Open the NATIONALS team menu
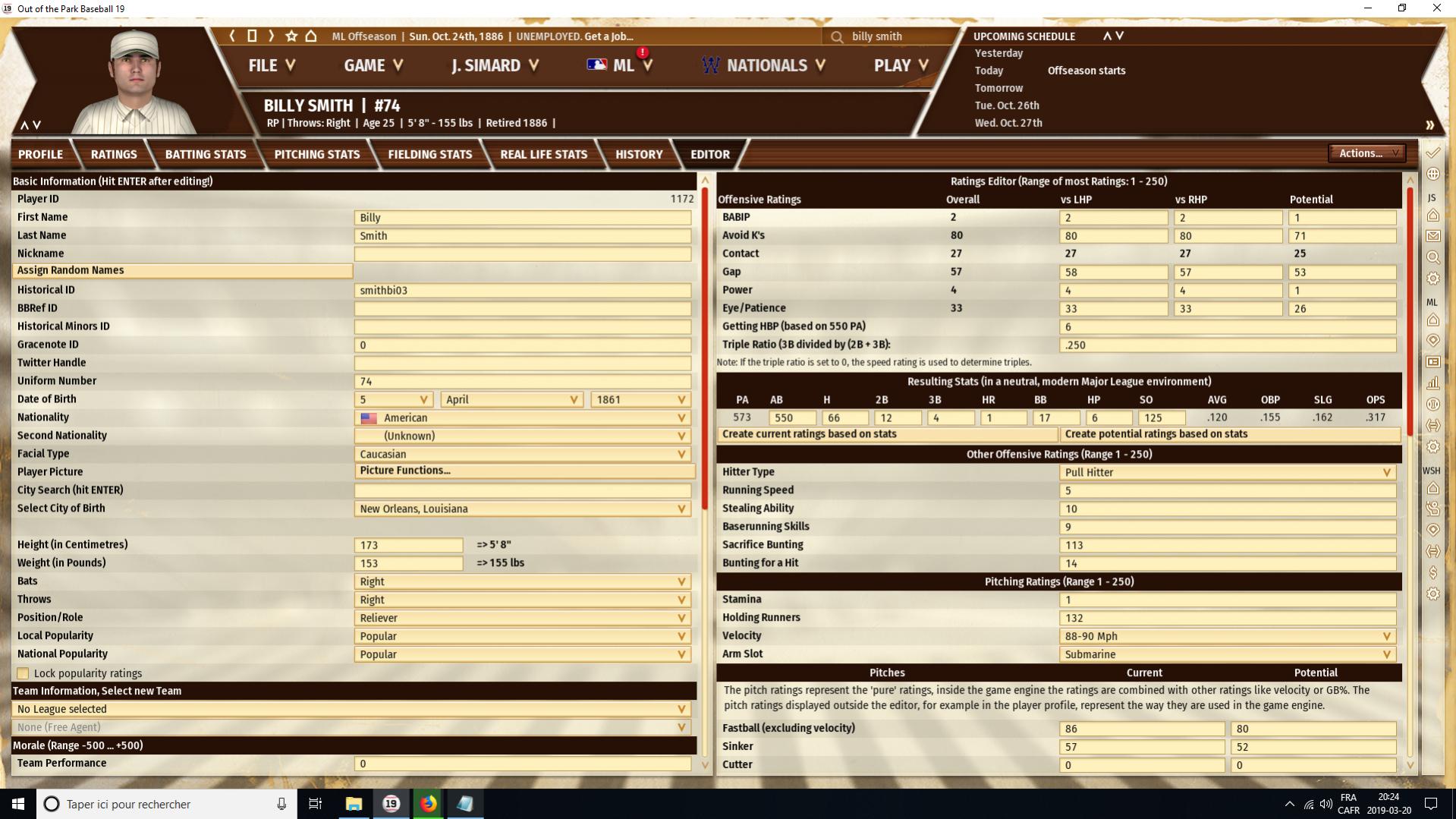This screenshot has height=819, width=1456. click(763, 65)
